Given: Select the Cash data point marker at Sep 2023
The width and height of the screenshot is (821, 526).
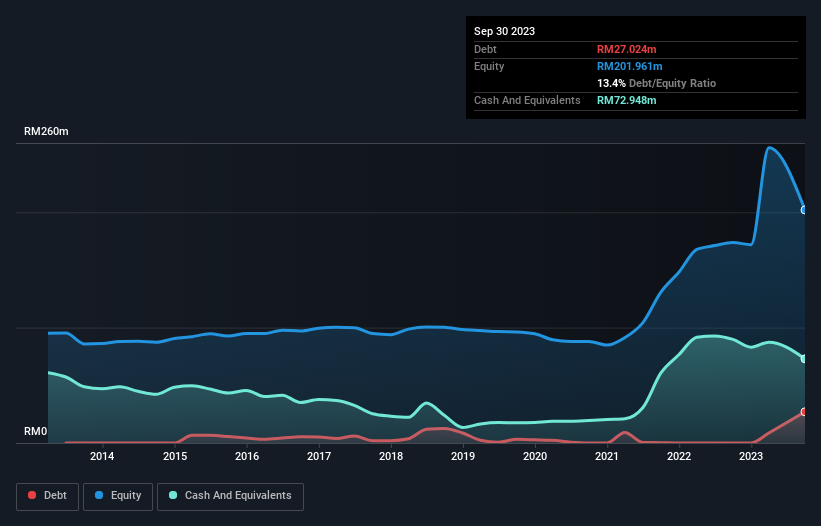Looking at the screenshot, I should (x=804, y=359).
